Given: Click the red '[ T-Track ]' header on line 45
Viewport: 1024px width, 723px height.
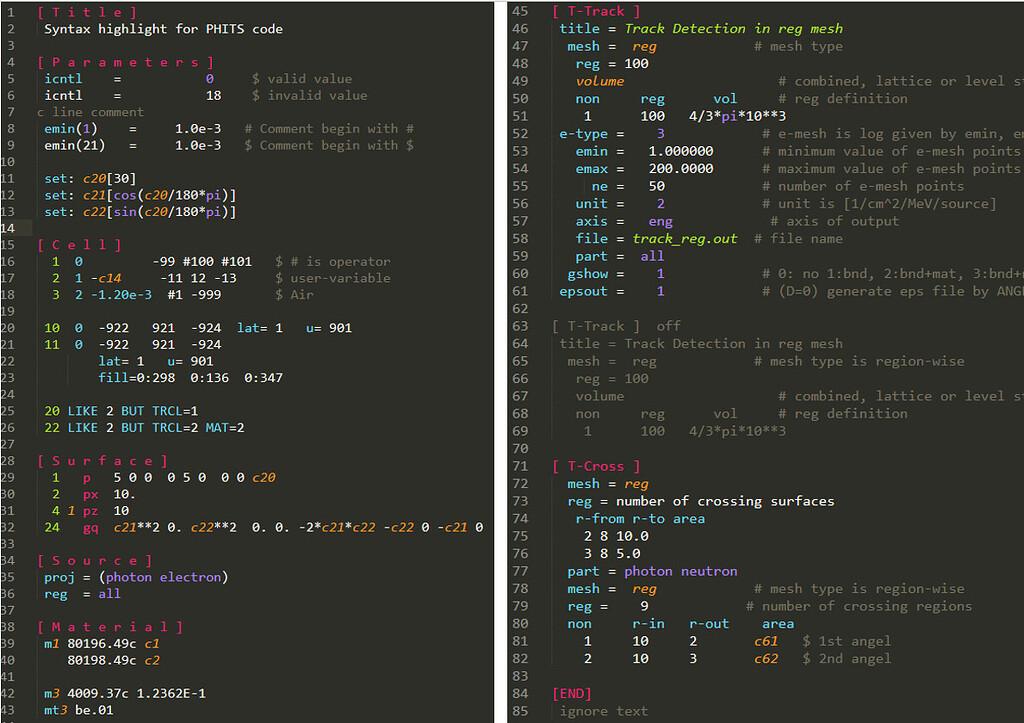Looking at the screenshot, I should [596, 12].
